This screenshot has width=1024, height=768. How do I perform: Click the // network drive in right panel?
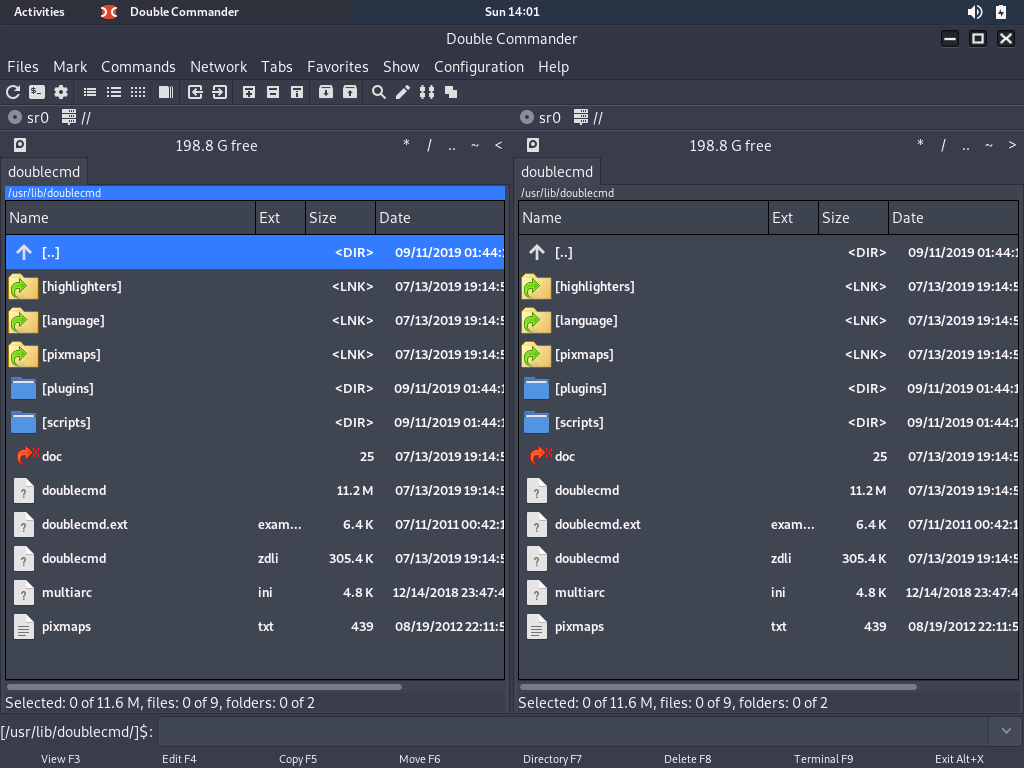pos(588,118)
